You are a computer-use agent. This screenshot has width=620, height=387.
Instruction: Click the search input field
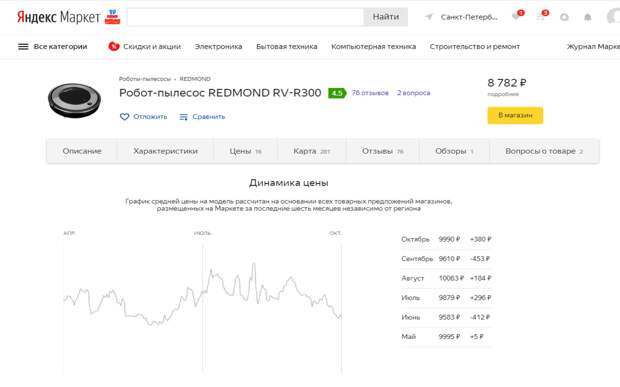click(245, 17)
